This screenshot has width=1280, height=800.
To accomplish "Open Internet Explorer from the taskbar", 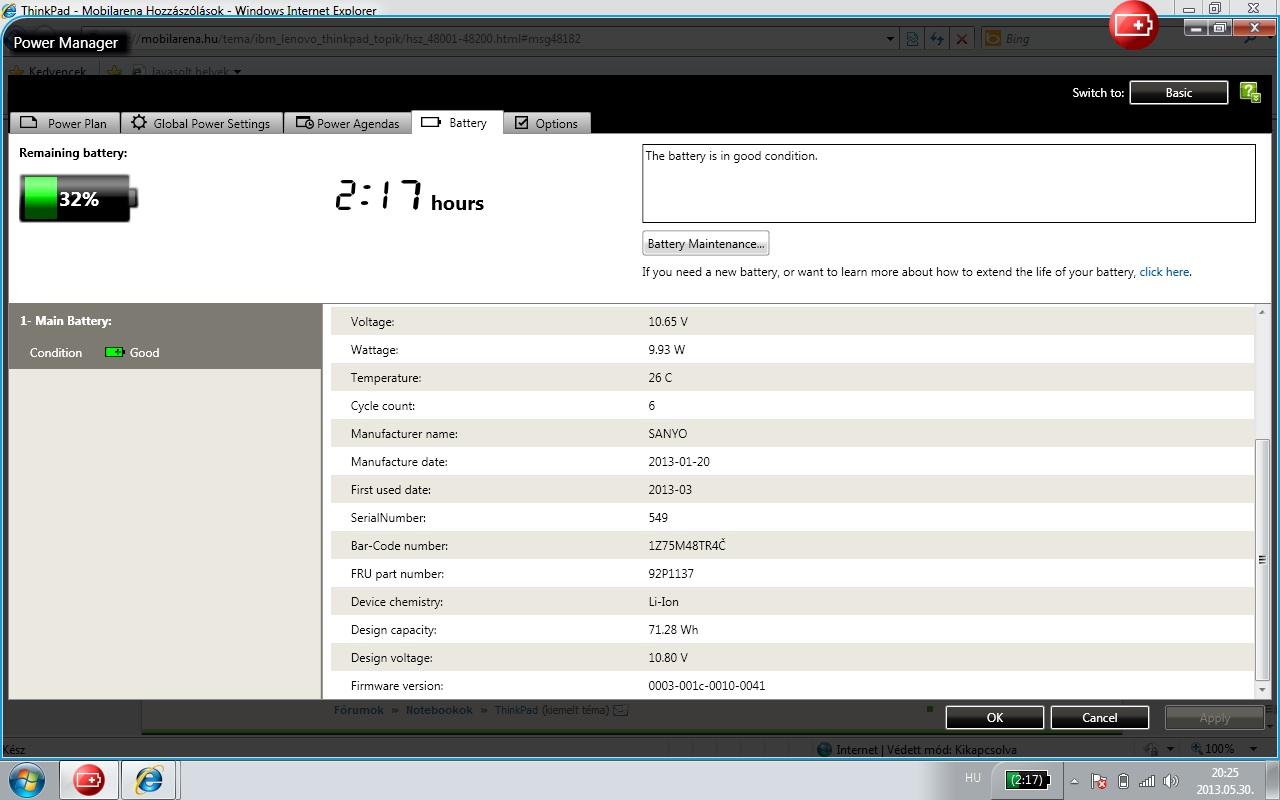I will coord(149,779).
